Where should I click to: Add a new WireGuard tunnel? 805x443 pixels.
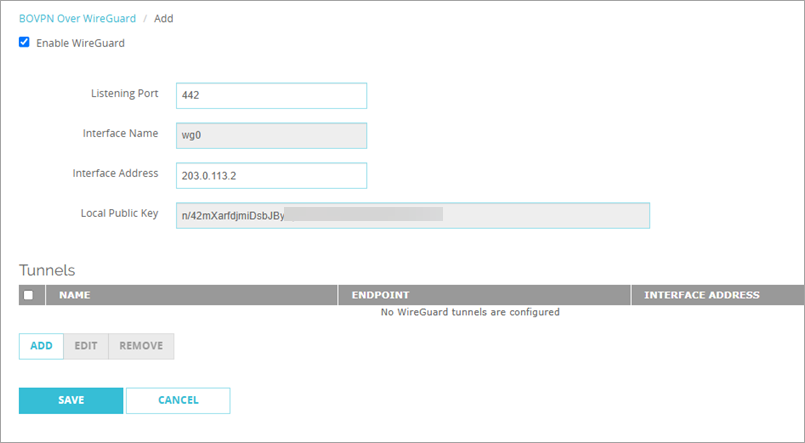(x=41, y=346)
